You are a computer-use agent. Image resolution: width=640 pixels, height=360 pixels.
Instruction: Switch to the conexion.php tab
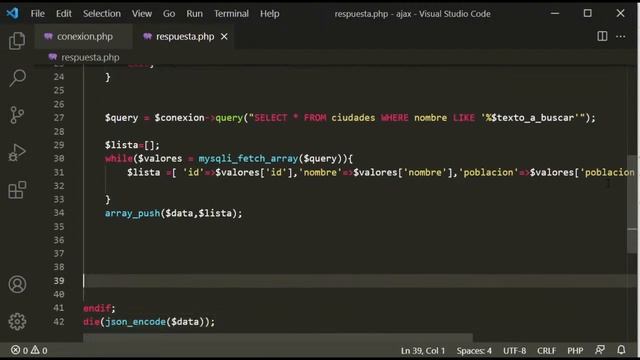tap(84, 37)
